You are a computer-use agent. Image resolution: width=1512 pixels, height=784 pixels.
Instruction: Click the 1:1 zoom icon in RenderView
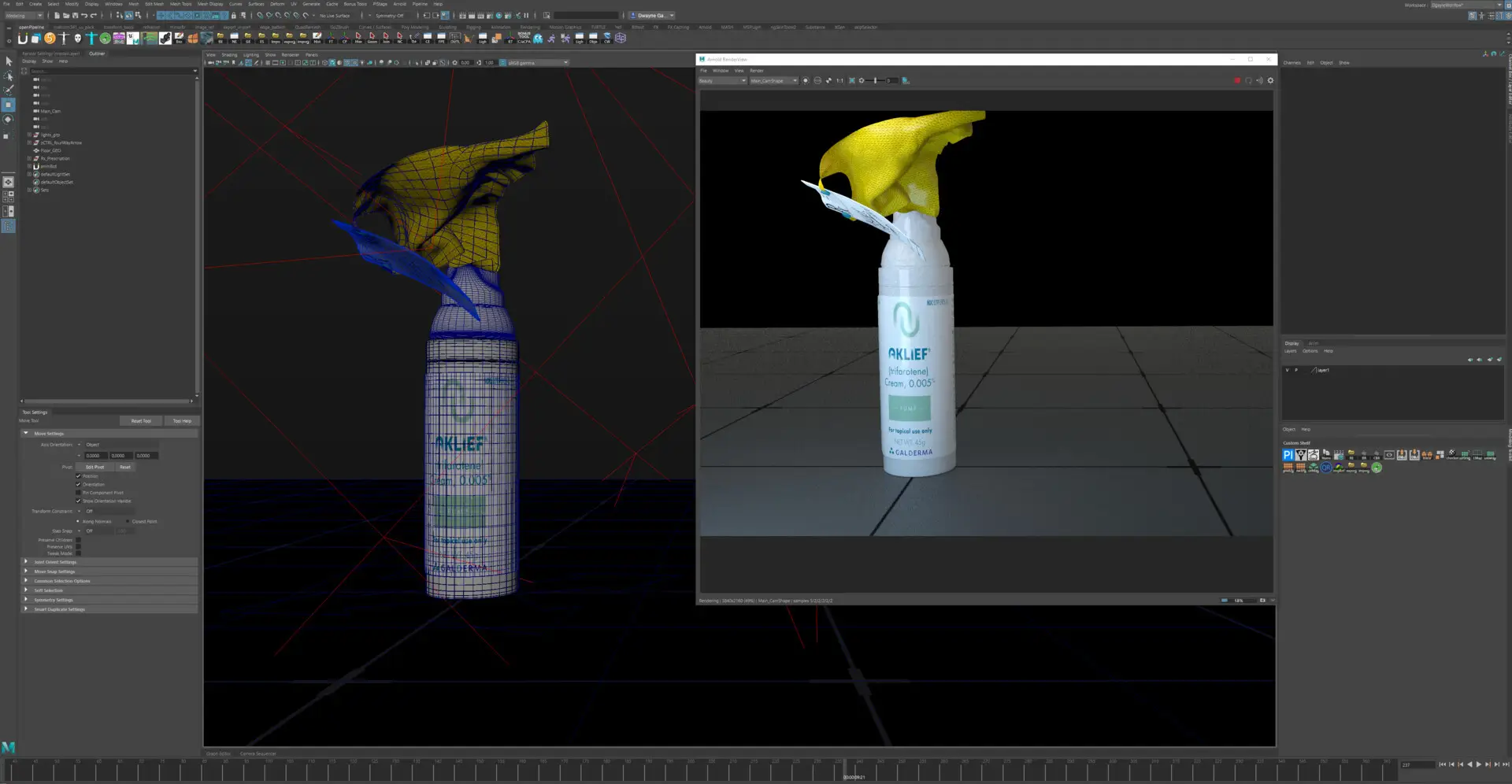[x=839, y=81]
